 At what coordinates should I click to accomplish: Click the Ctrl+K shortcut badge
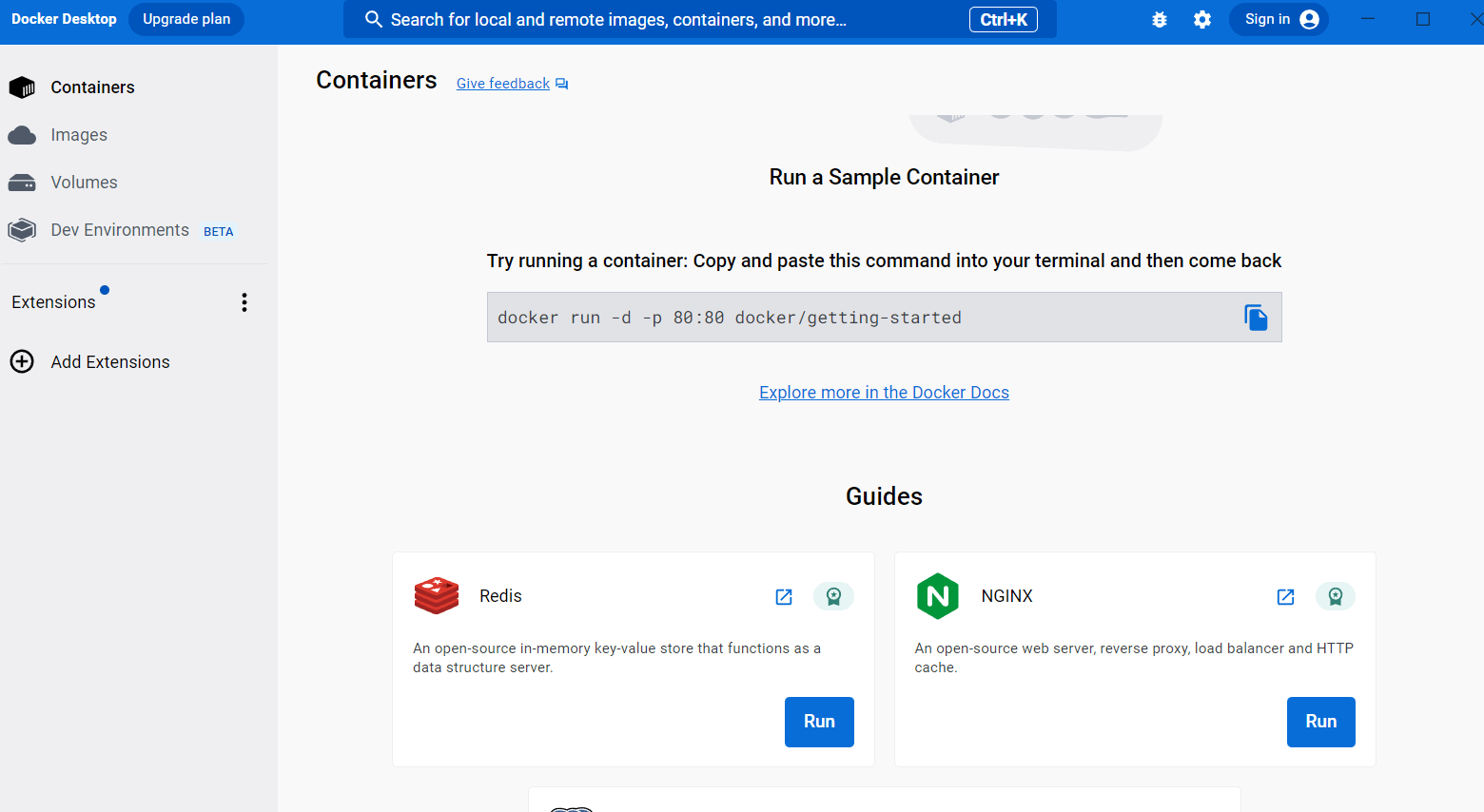1004,19
